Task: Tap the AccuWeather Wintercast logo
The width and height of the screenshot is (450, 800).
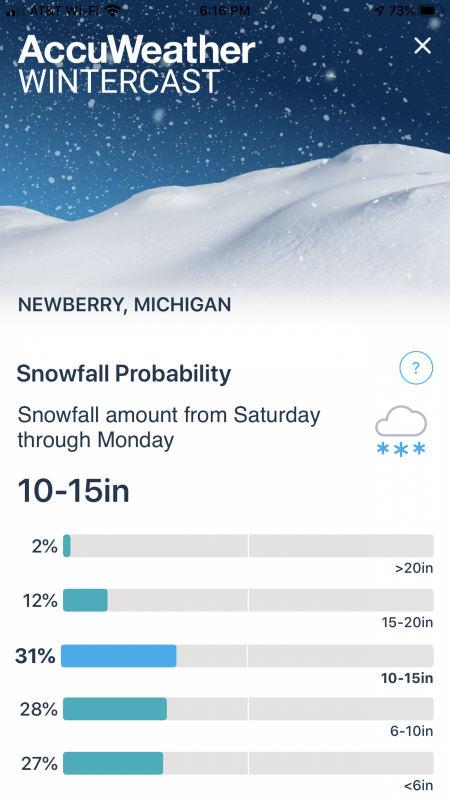Action: [x=136, y=65]
